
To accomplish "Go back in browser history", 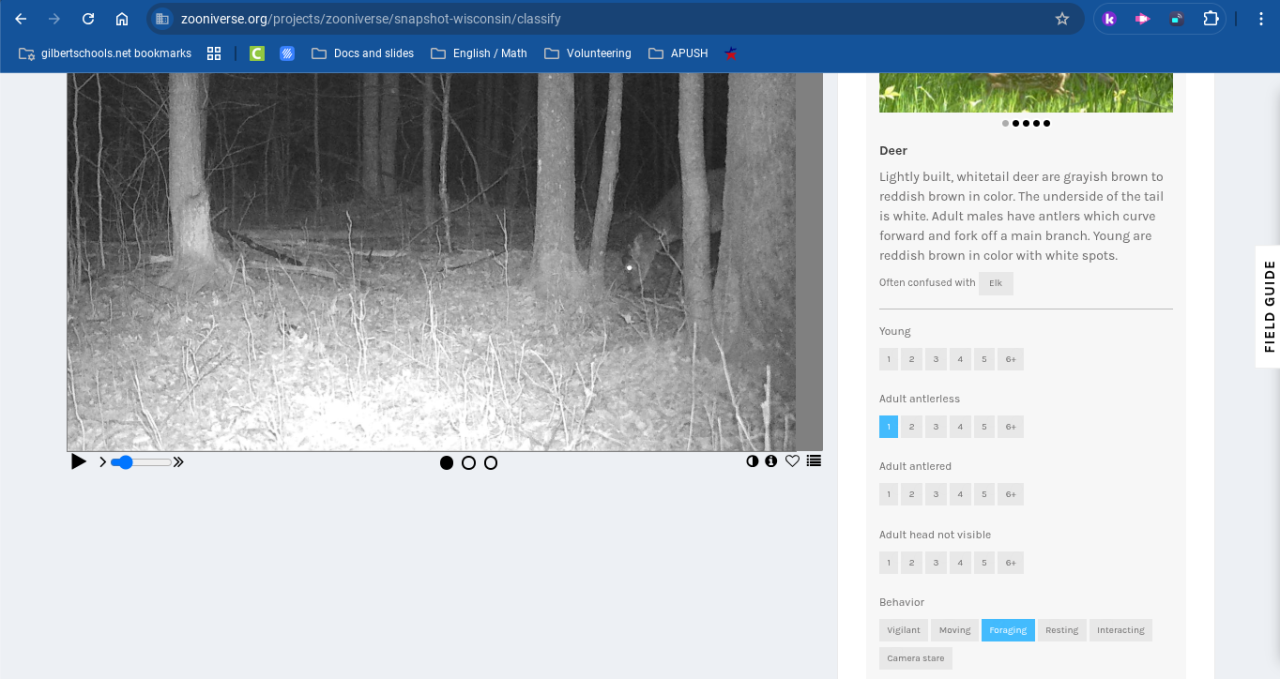I will (x=21, y=19).
